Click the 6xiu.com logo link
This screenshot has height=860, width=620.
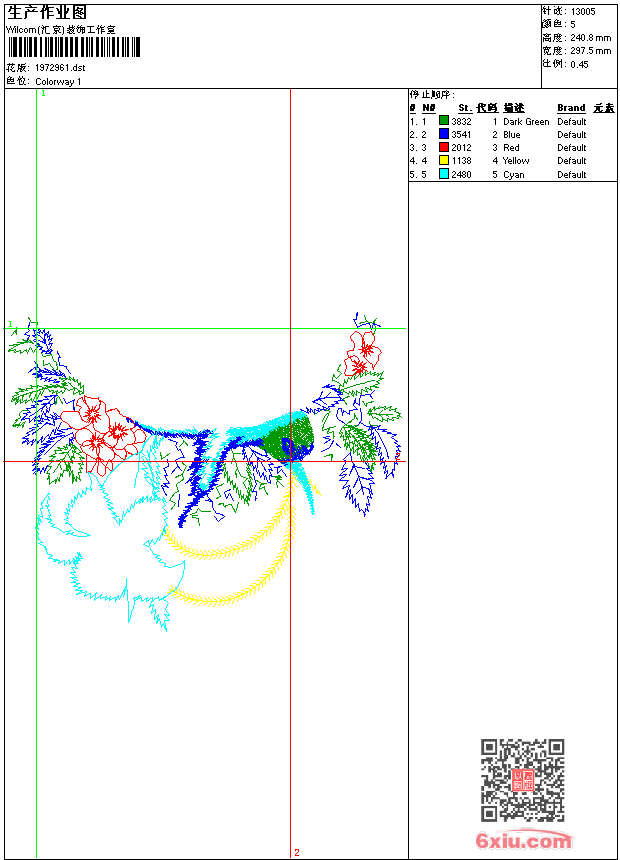click(523, 840)
